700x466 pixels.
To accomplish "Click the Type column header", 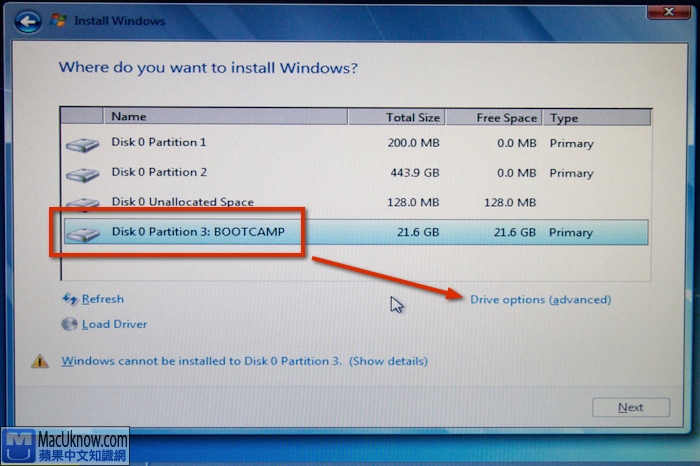I will tap(564, 117).
